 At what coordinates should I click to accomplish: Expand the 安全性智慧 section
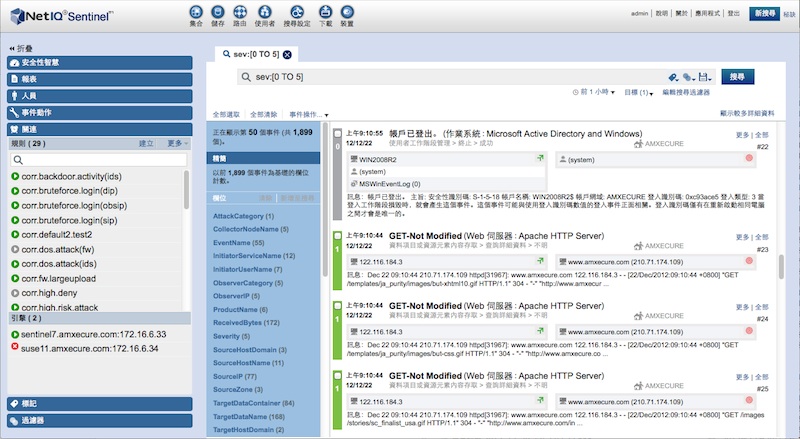(x=99, y=62)
